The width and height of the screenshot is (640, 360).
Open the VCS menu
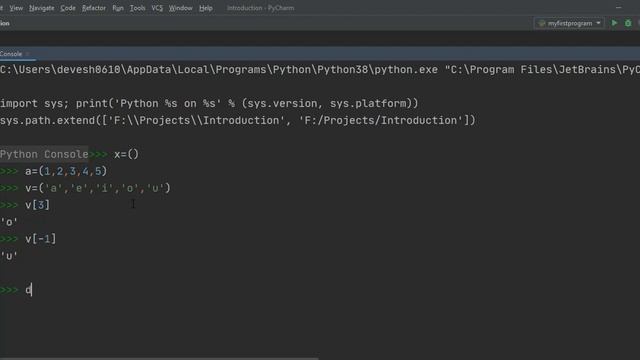(x=157, y=8)
